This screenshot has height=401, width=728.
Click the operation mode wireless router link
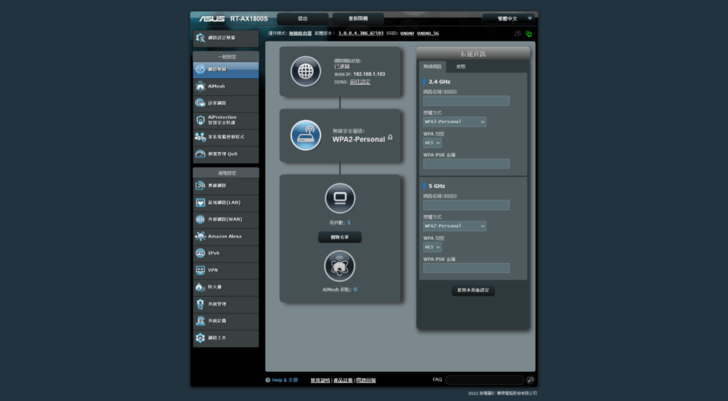pyautogui.click(x=300, y=33)
